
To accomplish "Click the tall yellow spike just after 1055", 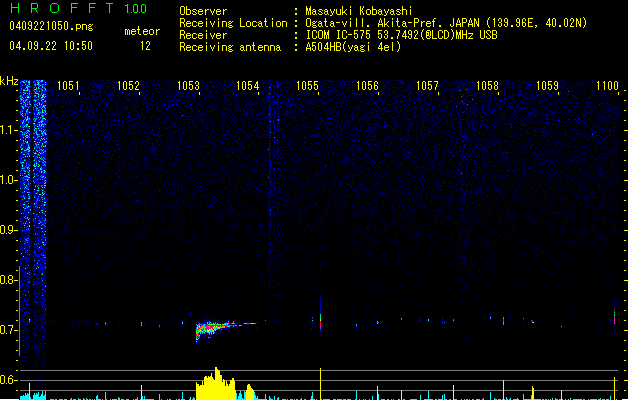I will click(321, 384).
